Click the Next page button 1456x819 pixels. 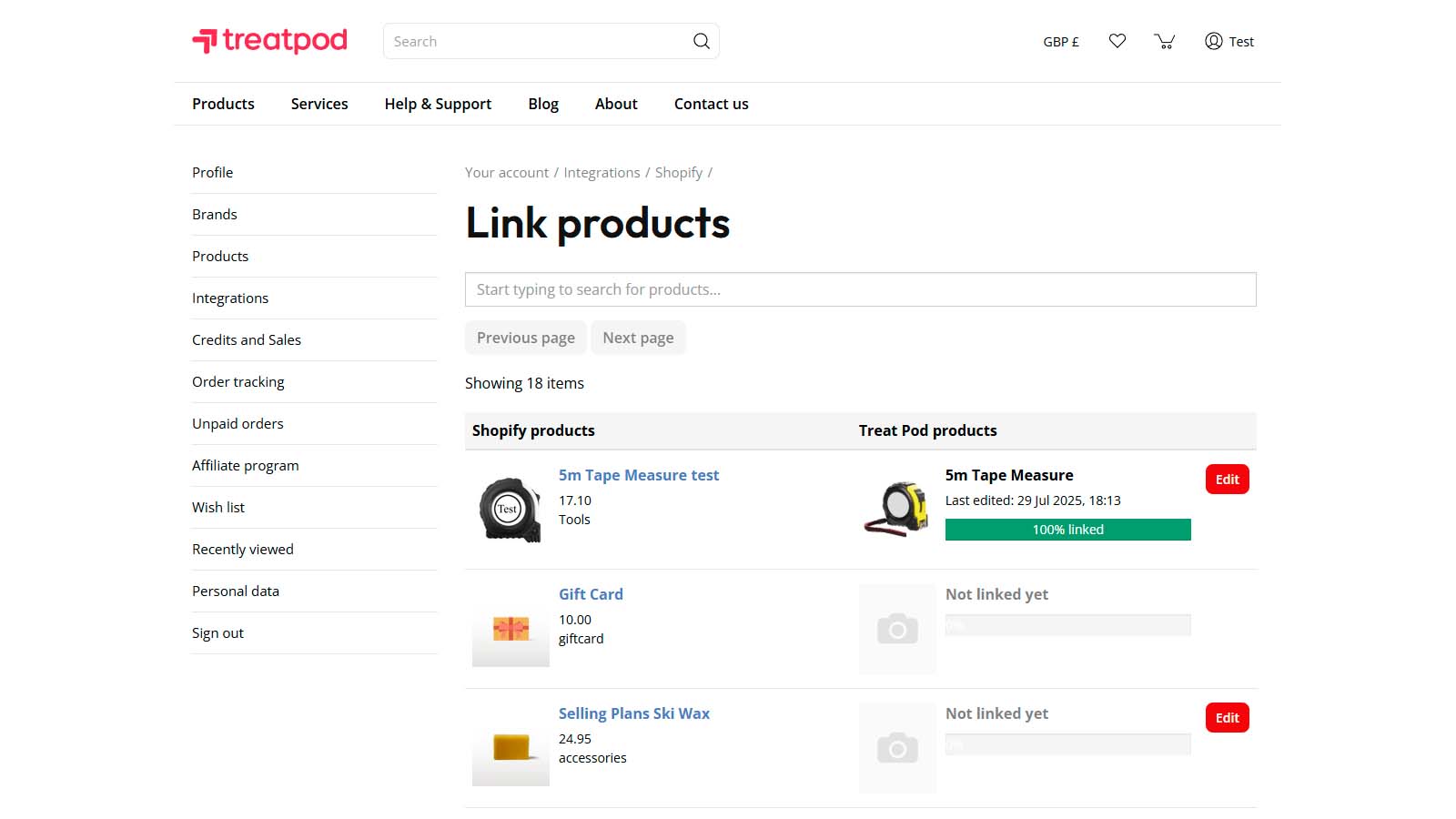638,338
